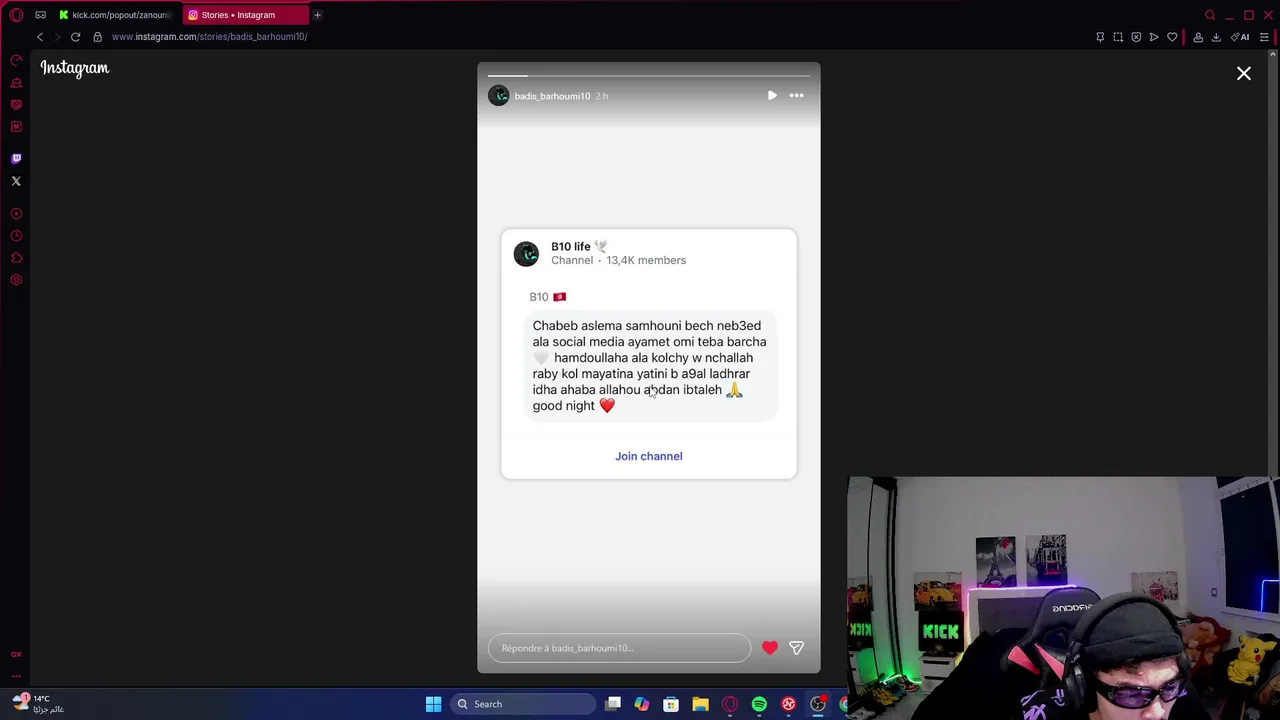1280x720 pixels.
Task: Open the badis_barhoumi10 story avatar
Action: pos(498,96)
